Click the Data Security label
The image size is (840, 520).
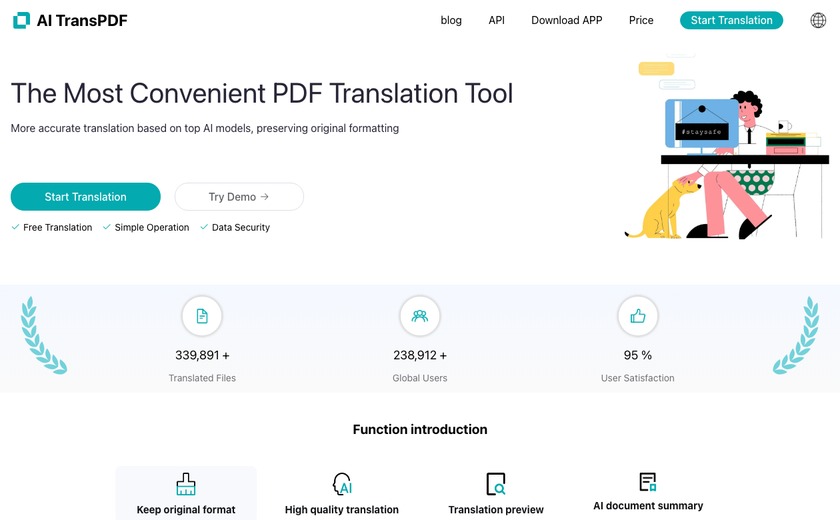(241, 228)
